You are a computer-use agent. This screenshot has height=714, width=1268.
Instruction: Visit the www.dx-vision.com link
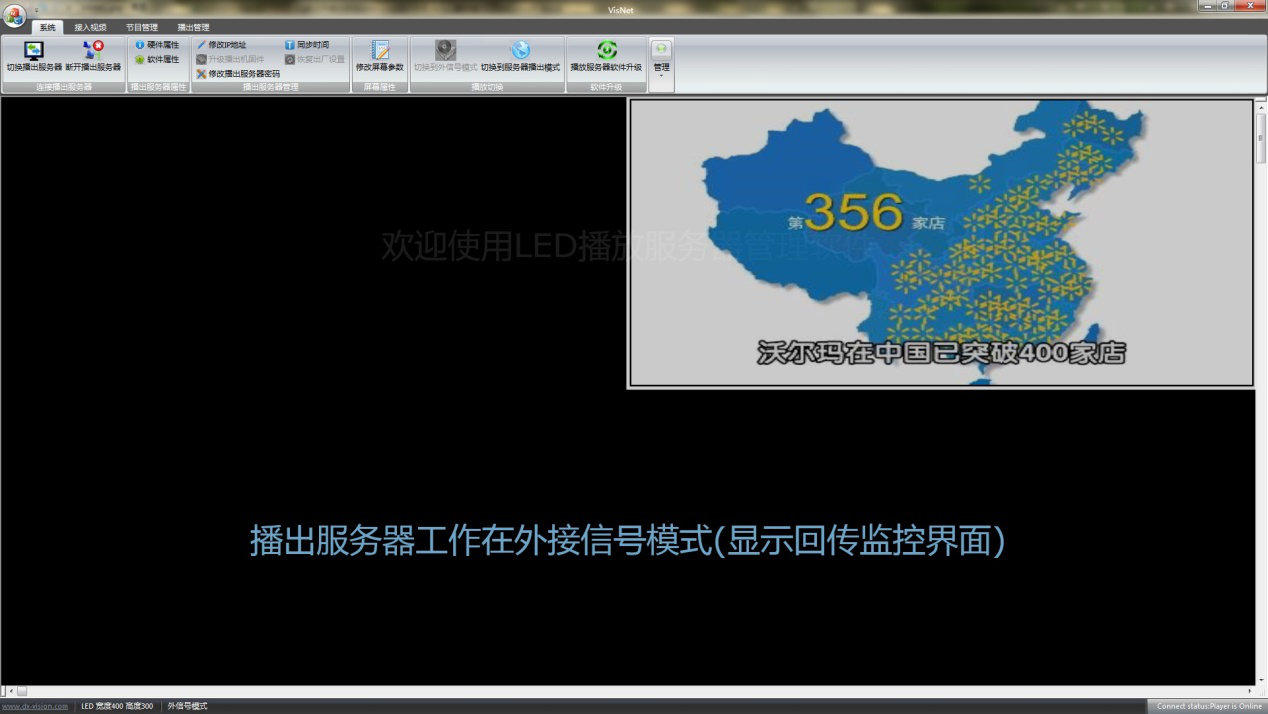coord(34,705)
